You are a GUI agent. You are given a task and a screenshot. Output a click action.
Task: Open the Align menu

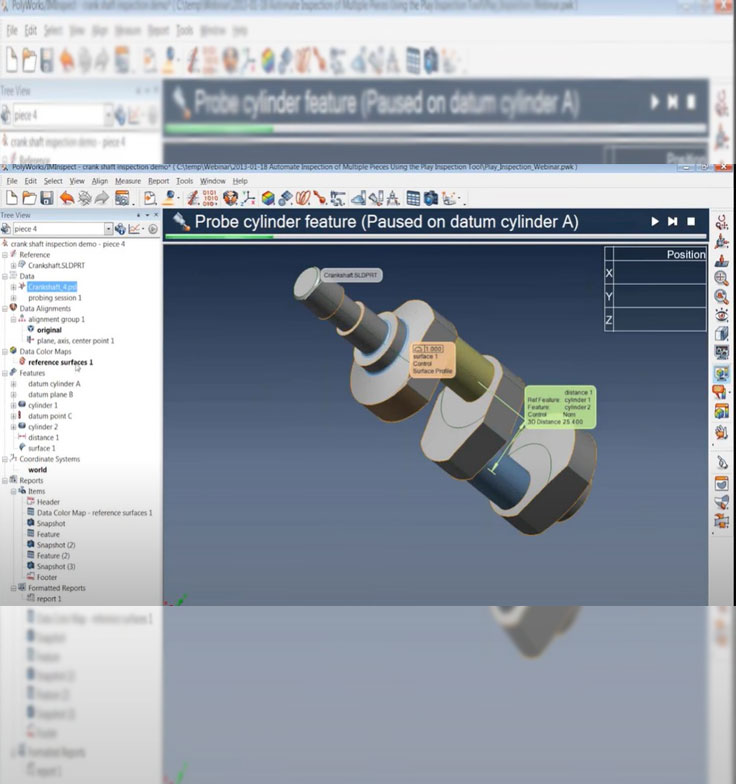pos(100,181)
